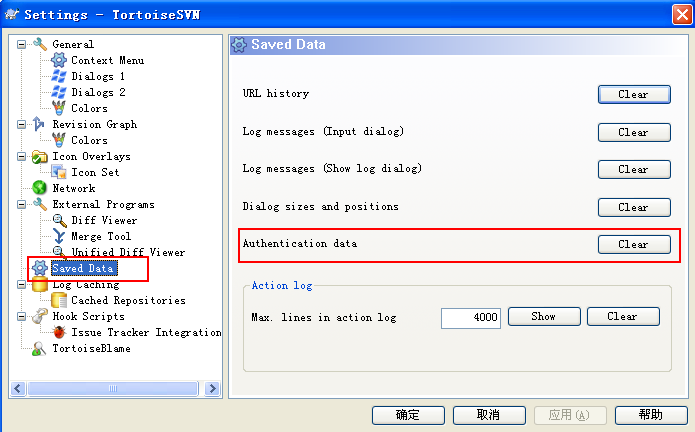Open the Diff Viewer settings
The image size is (695, 432).
point(104,220)
